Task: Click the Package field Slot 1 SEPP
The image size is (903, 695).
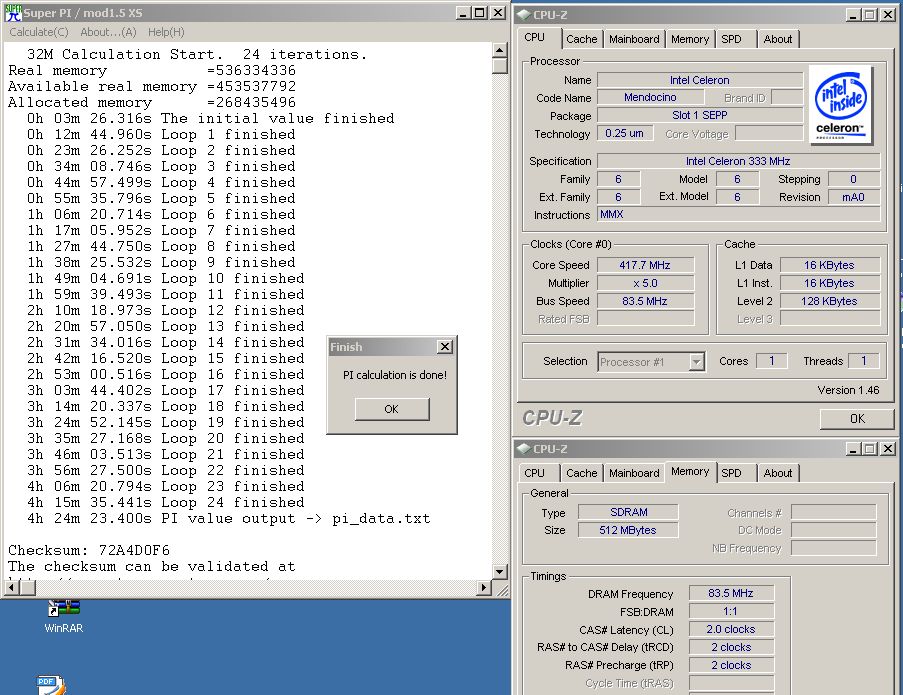Action: pos(700,115)
